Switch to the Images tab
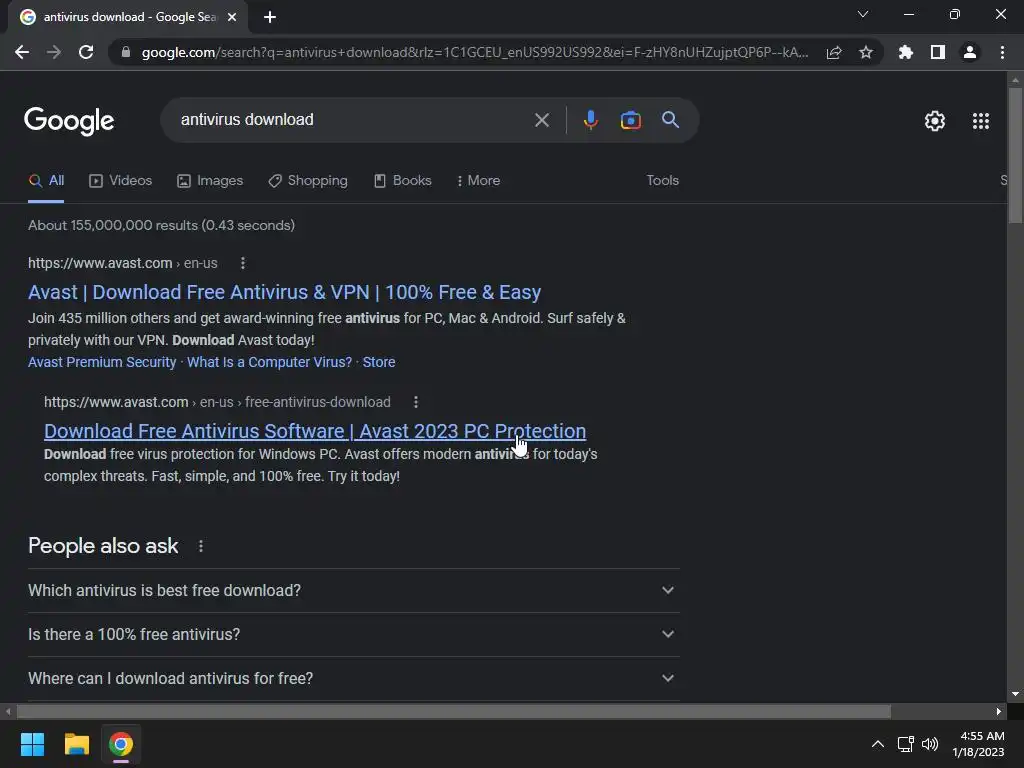1024x768 pixels. [x=210, y=181]
